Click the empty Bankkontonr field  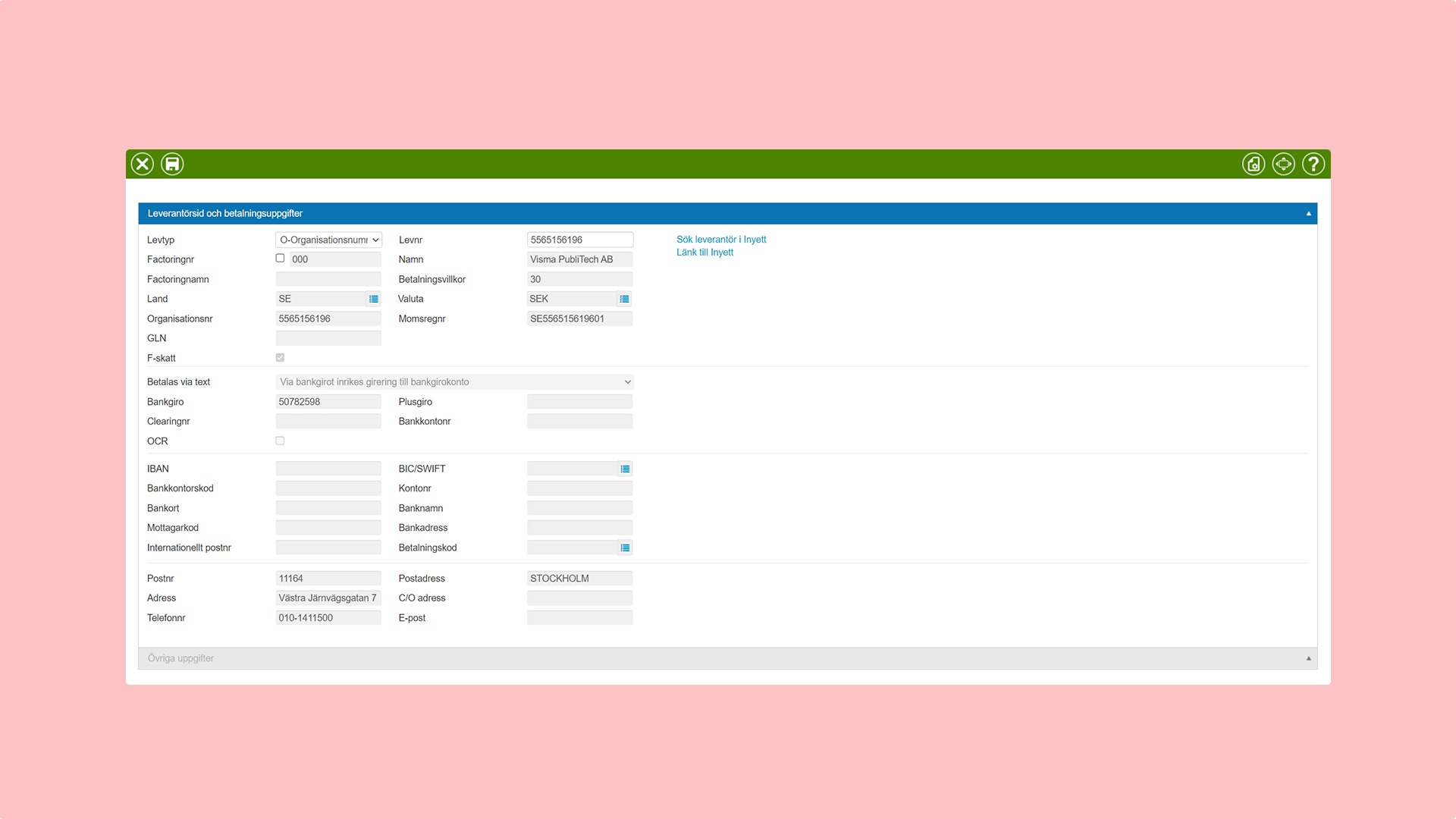[x=580, y=422]
